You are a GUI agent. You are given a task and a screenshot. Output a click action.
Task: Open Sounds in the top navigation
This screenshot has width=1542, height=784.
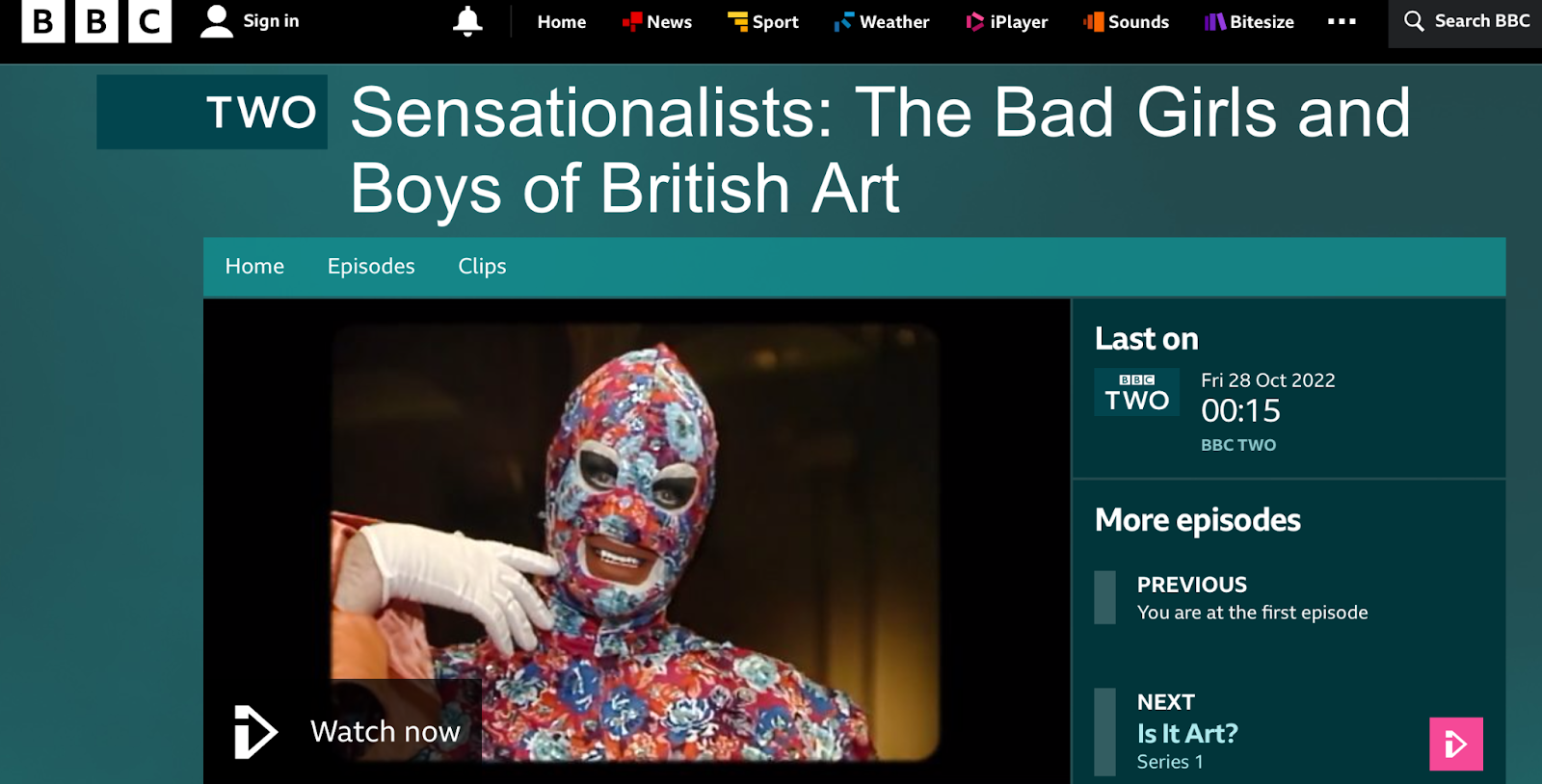click(x=1126, y=21)
